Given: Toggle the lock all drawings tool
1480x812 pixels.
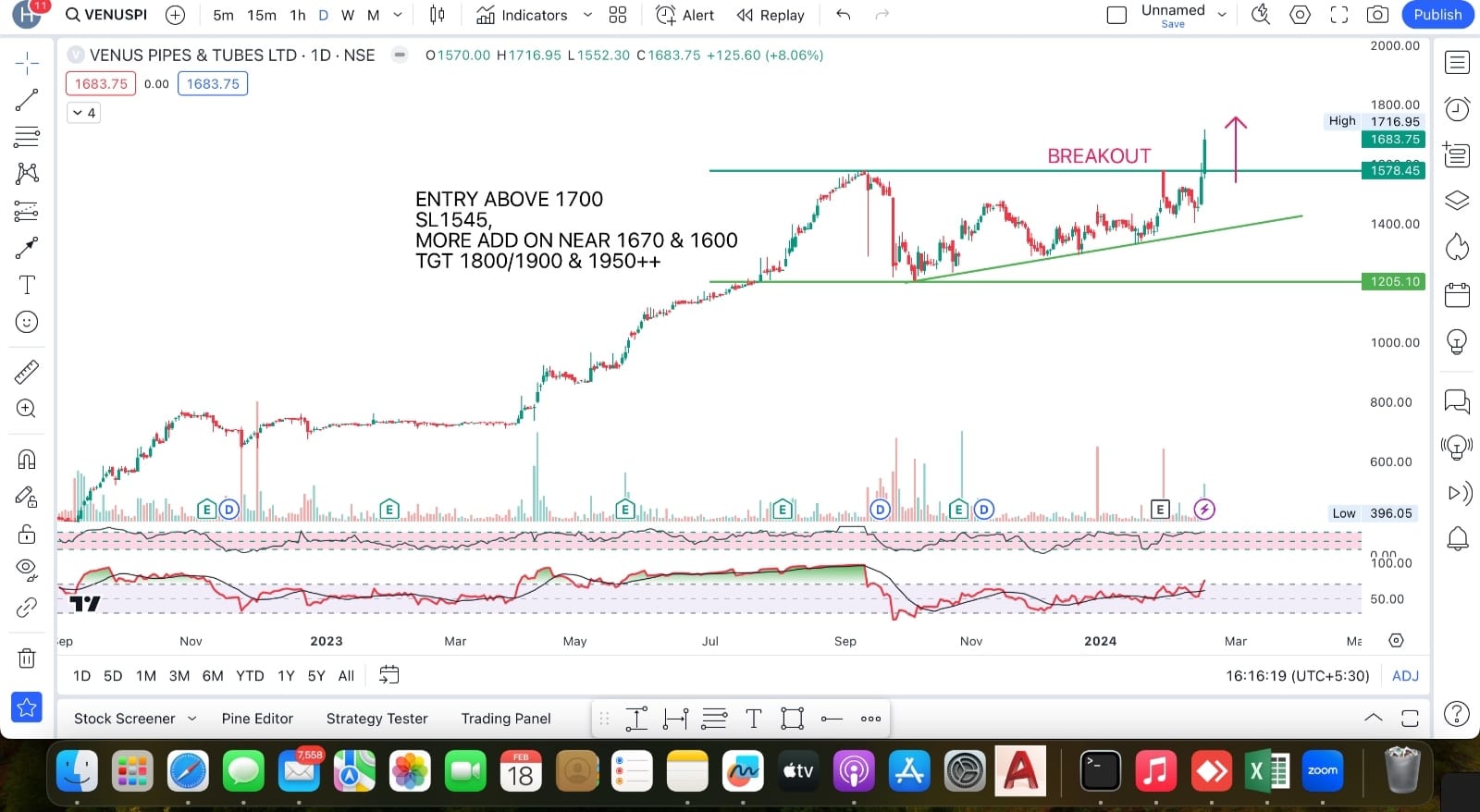Looking at the screenshot, I should tap(27, 535).
